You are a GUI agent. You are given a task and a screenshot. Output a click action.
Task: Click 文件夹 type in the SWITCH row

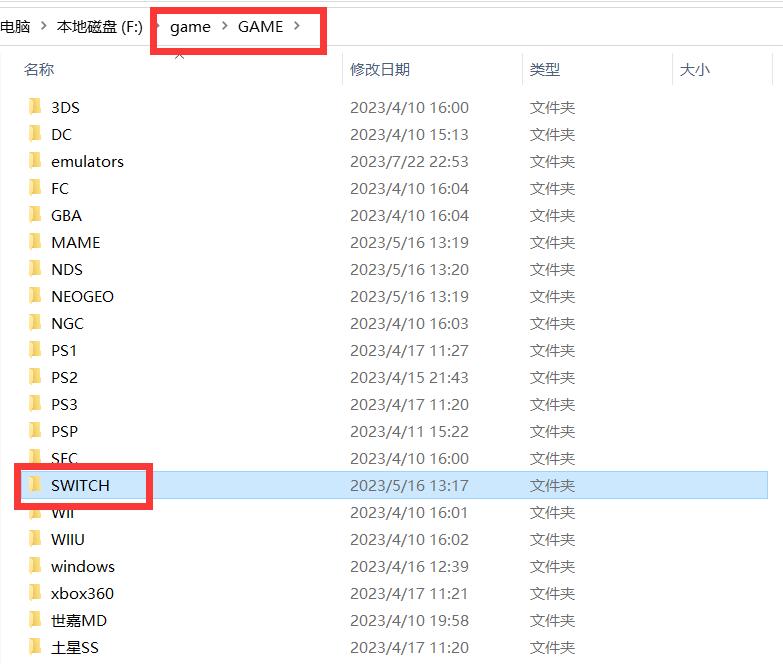click(552, 485)
